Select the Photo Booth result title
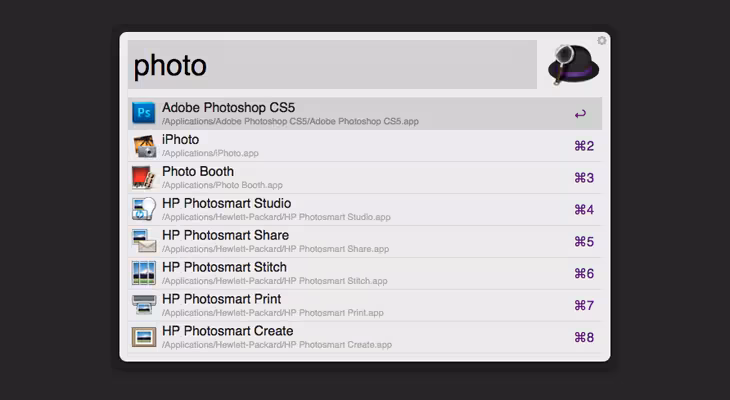This screenshot has height=400, width=730. [x=198, y=171]
